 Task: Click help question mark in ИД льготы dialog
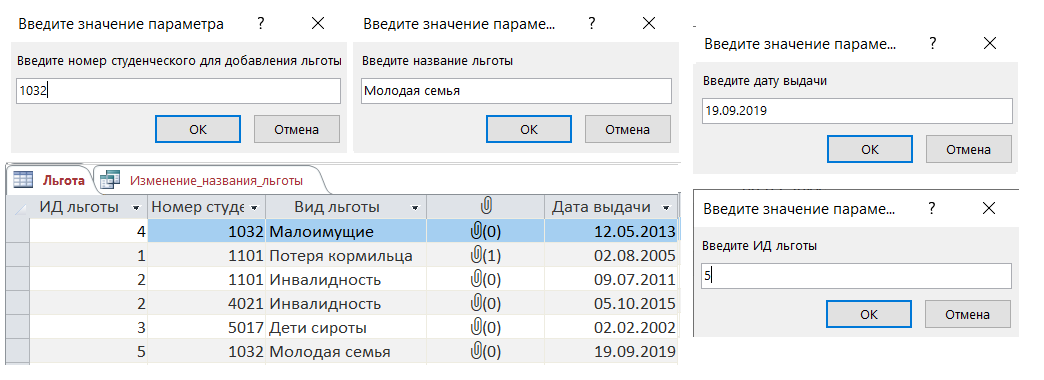(932, 208)
